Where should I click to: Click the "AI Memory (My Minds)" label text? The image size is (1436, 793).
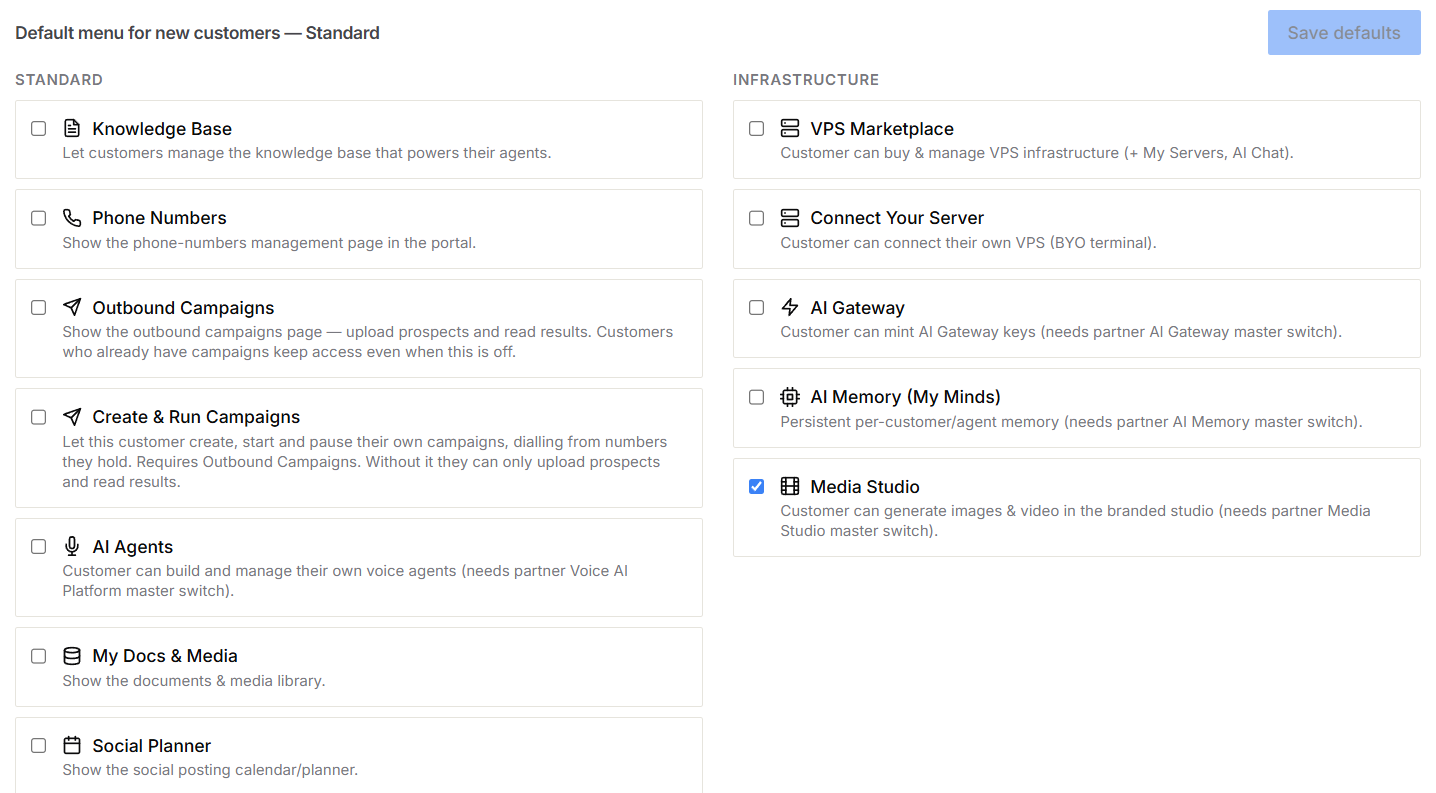(x=906, y=397)
